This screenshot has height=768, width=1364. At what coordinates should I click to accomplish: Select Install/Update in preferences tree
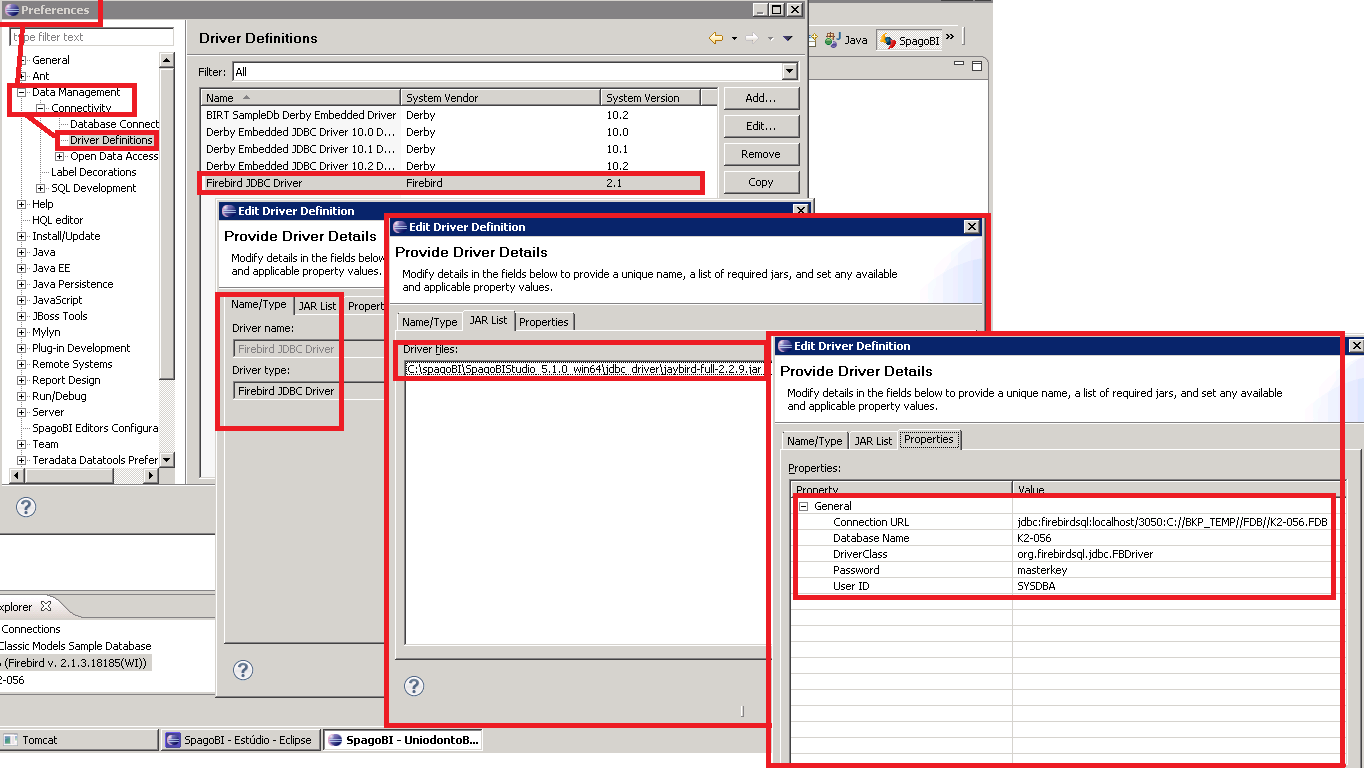pos(66,236)
